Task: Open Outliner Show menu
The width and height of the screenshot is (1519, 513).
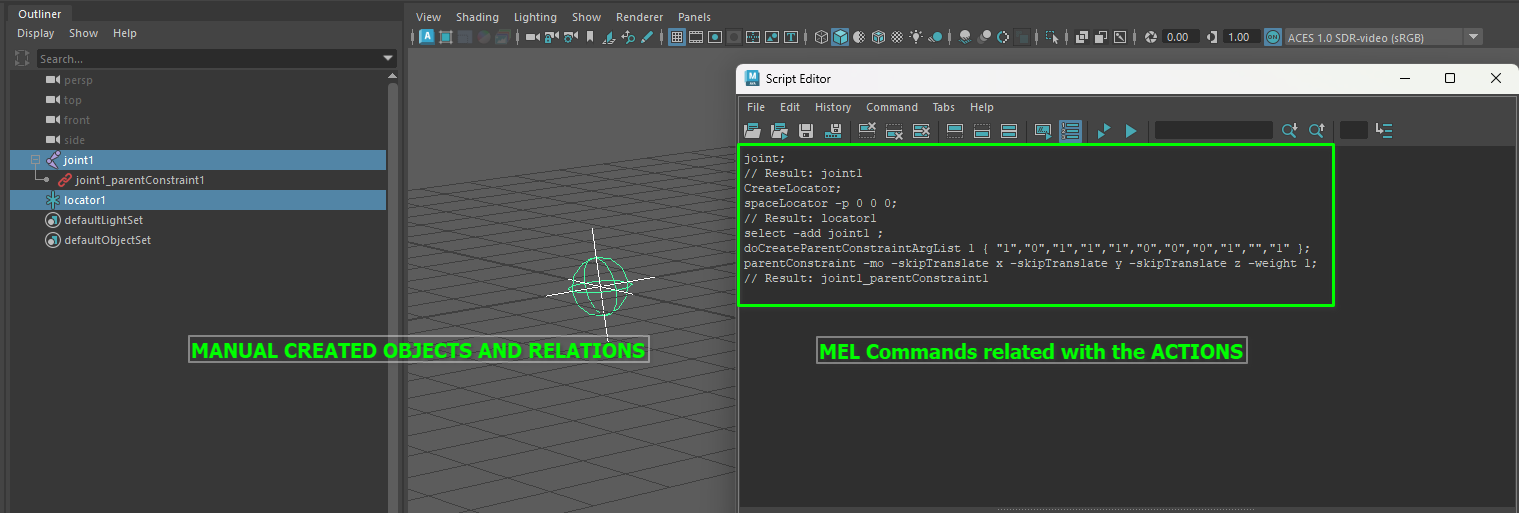Action: point(83,33)
